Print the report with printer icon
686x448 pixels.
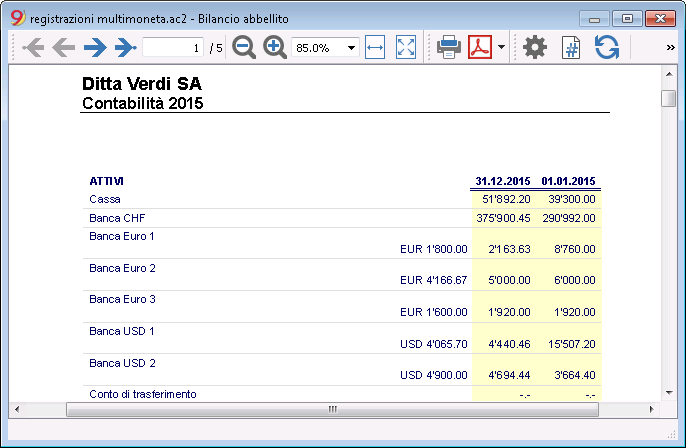448,47
